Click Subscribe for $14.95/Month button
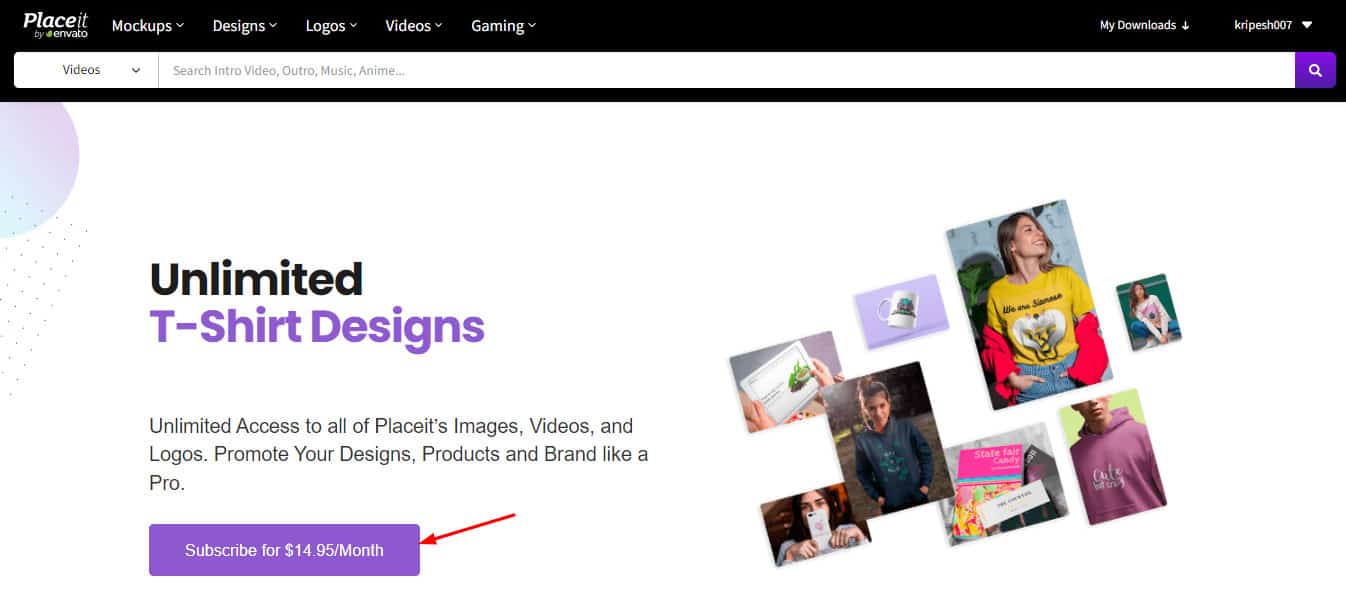 point(284,550)
